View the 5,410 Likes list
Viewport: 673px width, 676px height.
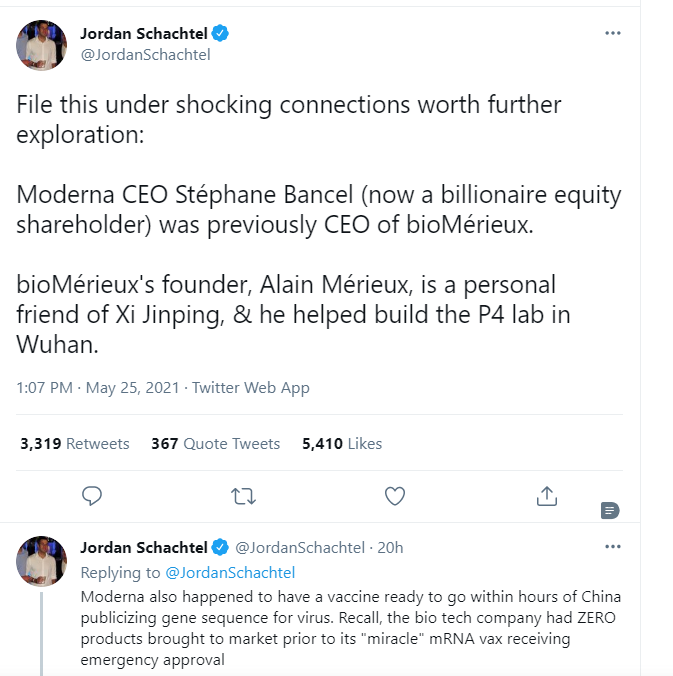[x=342, y=443]
